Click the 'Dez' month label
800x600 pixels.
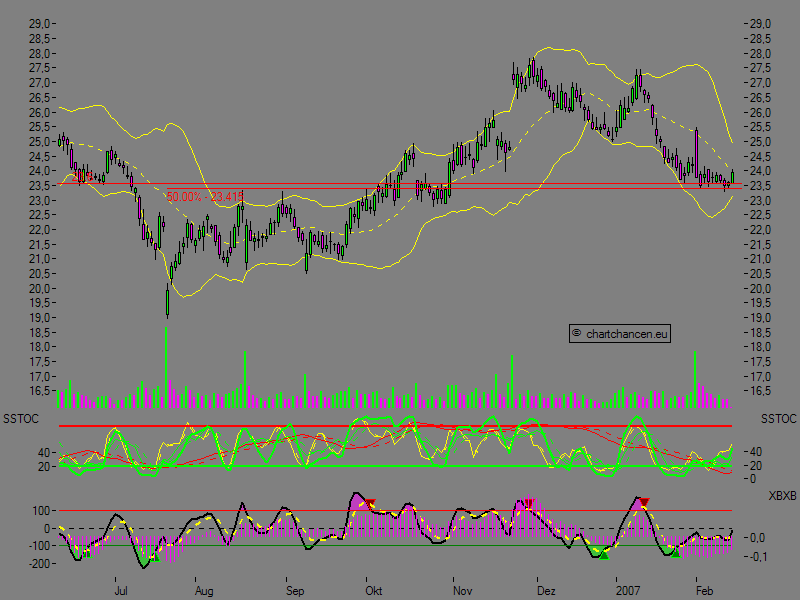pos(546,591)
